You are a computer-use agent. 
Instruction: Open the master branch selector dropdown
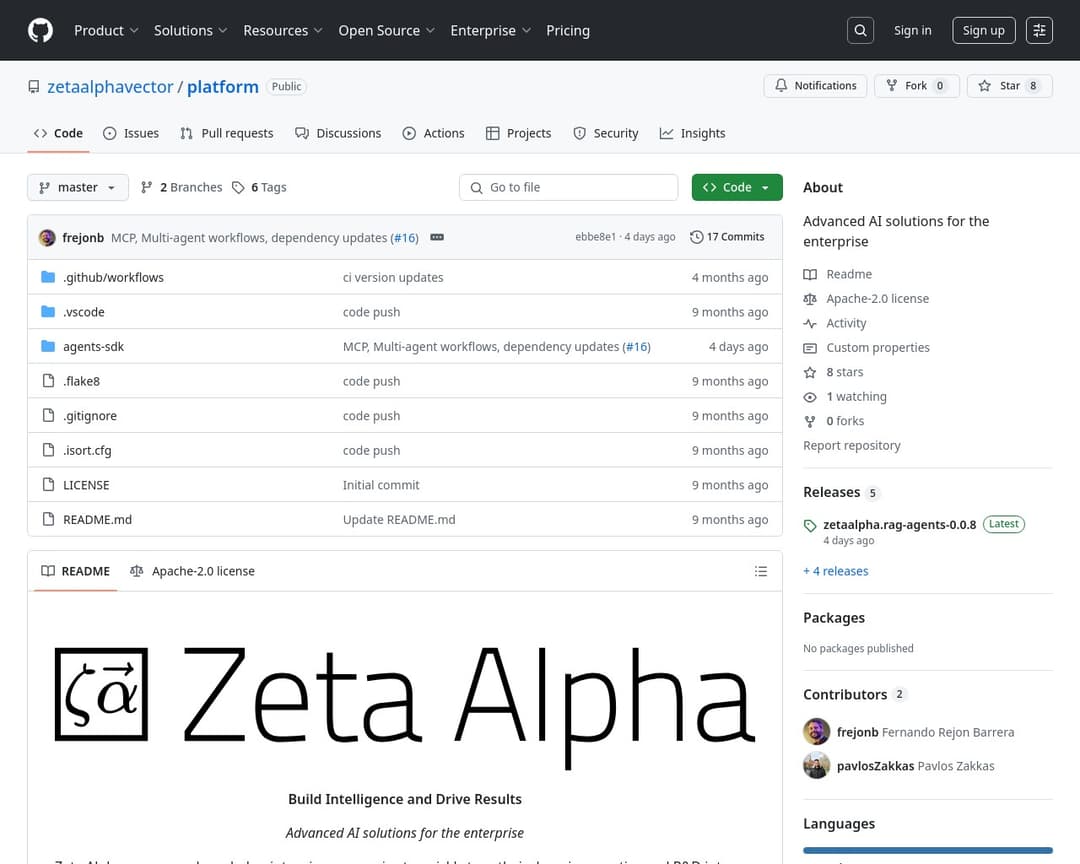[x=78, y=187]
